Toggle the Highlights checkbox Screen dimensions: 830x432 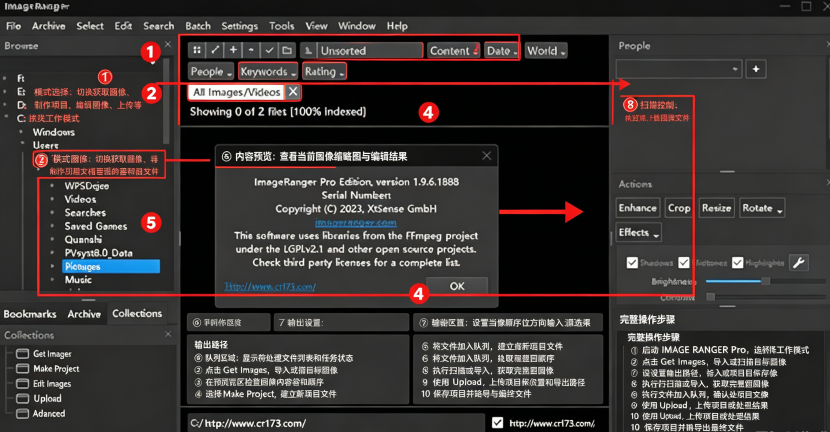(737, 263)
